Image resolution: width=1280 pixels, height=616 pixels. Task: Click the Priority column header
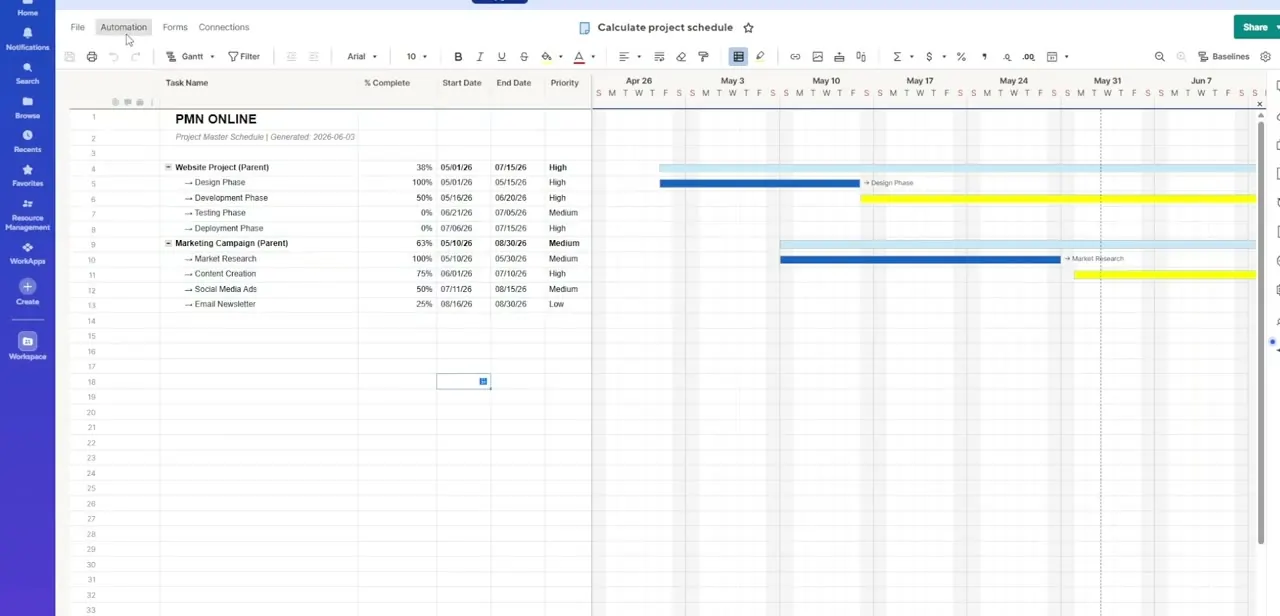(564, 83)
